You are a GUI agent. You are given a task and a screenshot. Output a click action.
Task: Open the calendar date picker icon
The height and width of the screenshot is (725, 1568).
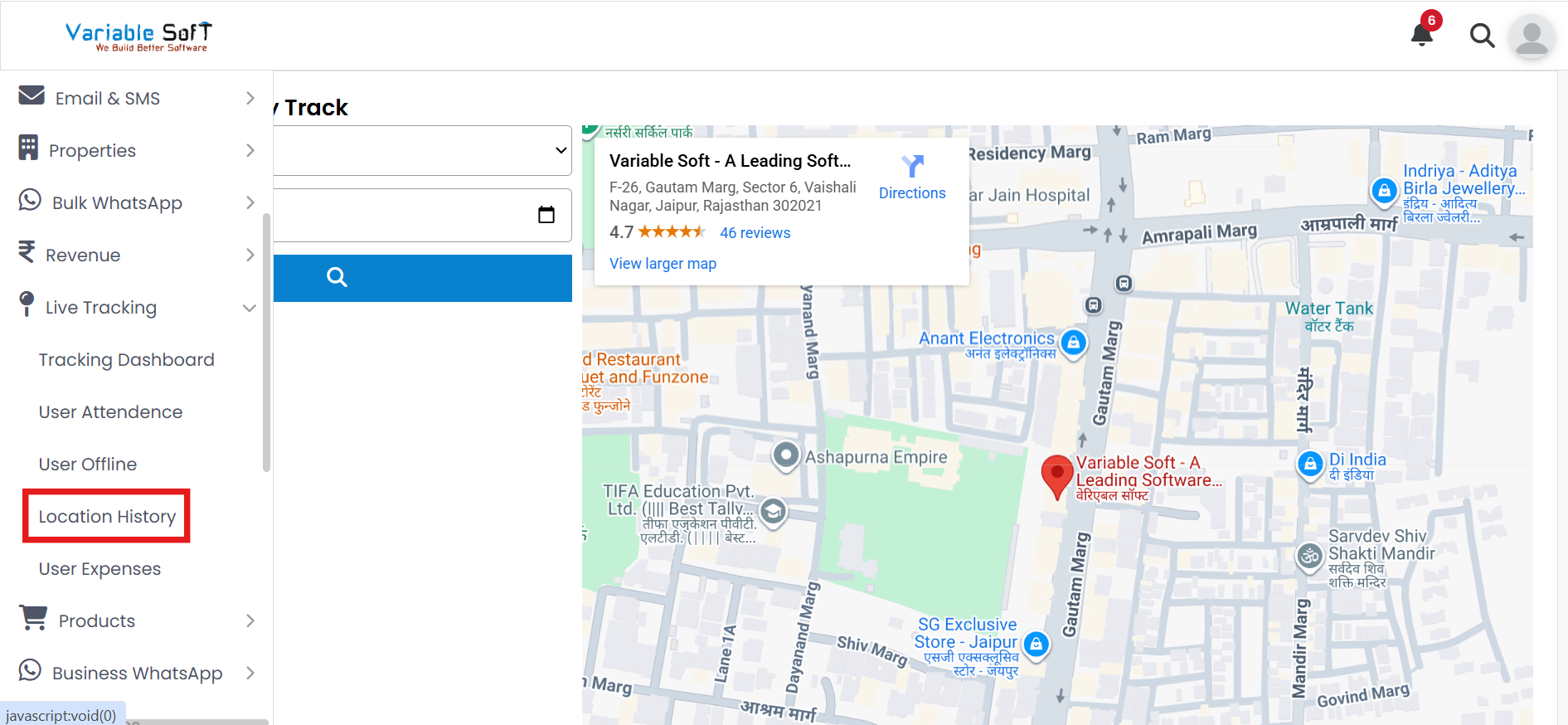point(546,215)
